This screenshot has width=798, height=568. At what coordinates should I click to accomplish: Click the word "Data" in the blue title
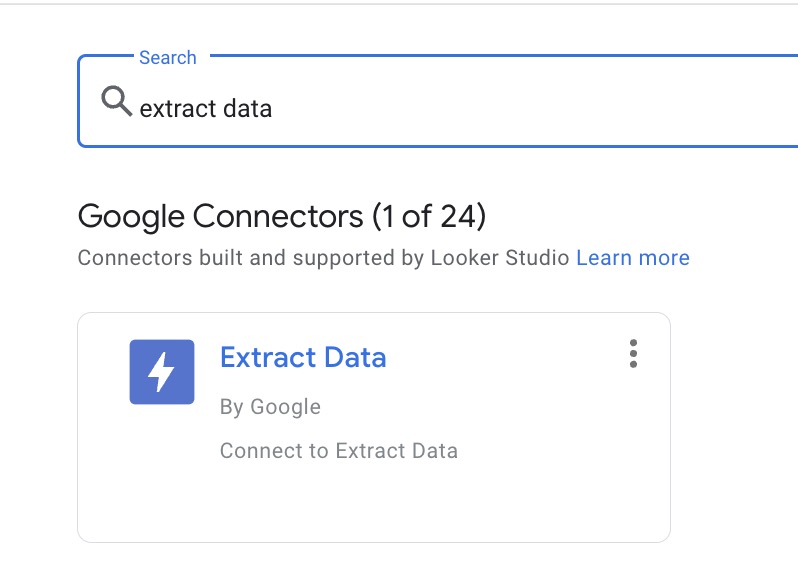coord(355,357)
